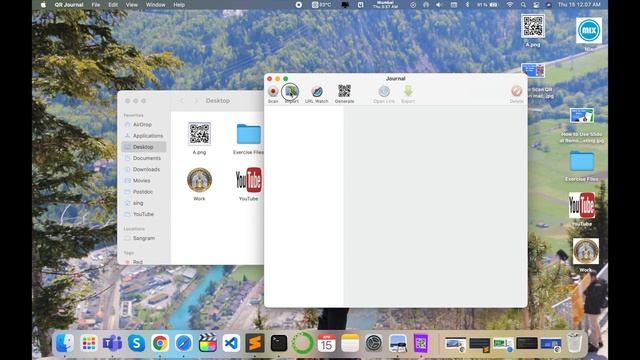The width and height of the screenshot is (640, 360).
Task: Open QR Journal from the Dock
Action: pyautogui.click(x=421, y=343)
